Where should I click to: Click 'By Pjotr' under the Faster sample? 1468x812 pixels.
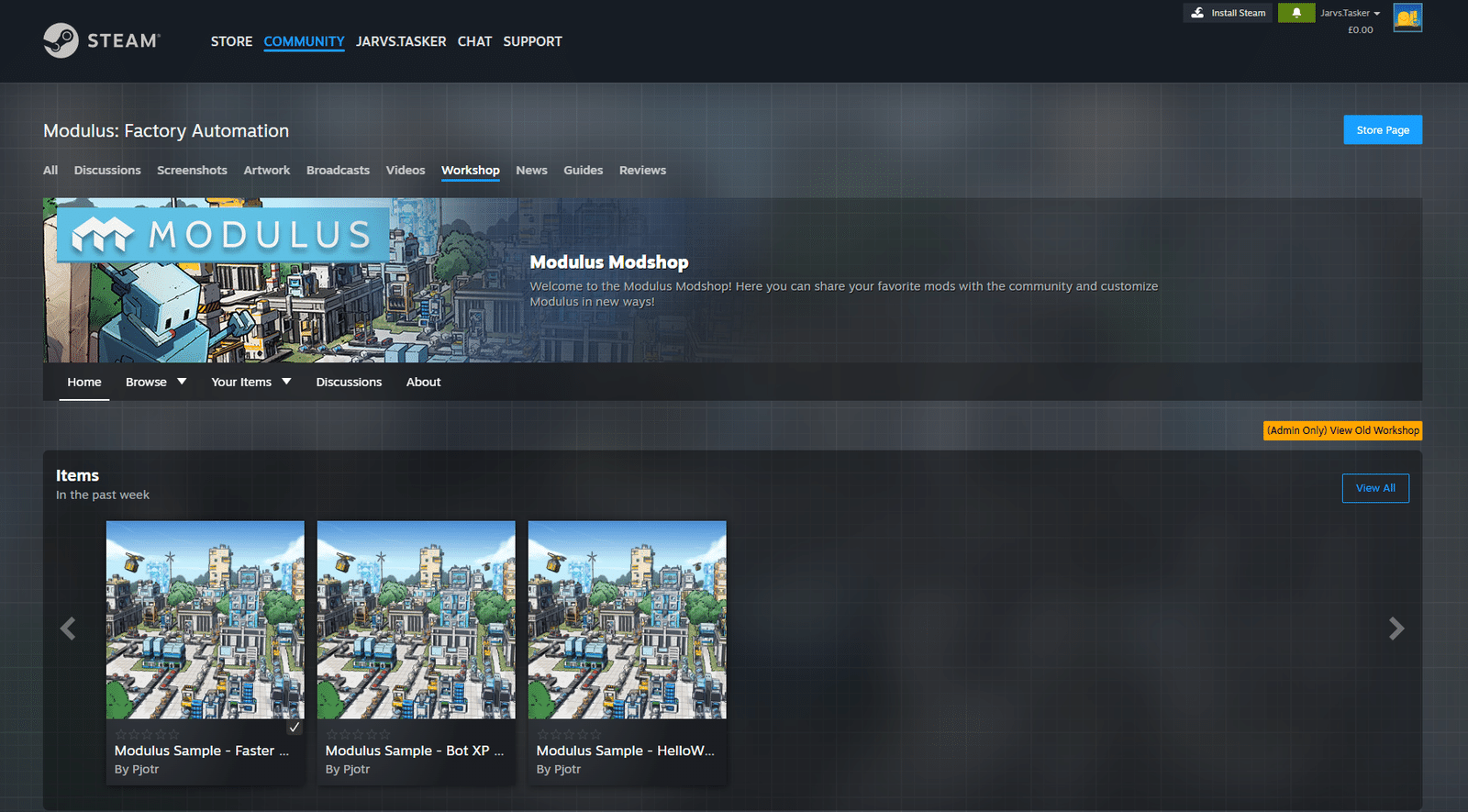(x=137, y=769)
